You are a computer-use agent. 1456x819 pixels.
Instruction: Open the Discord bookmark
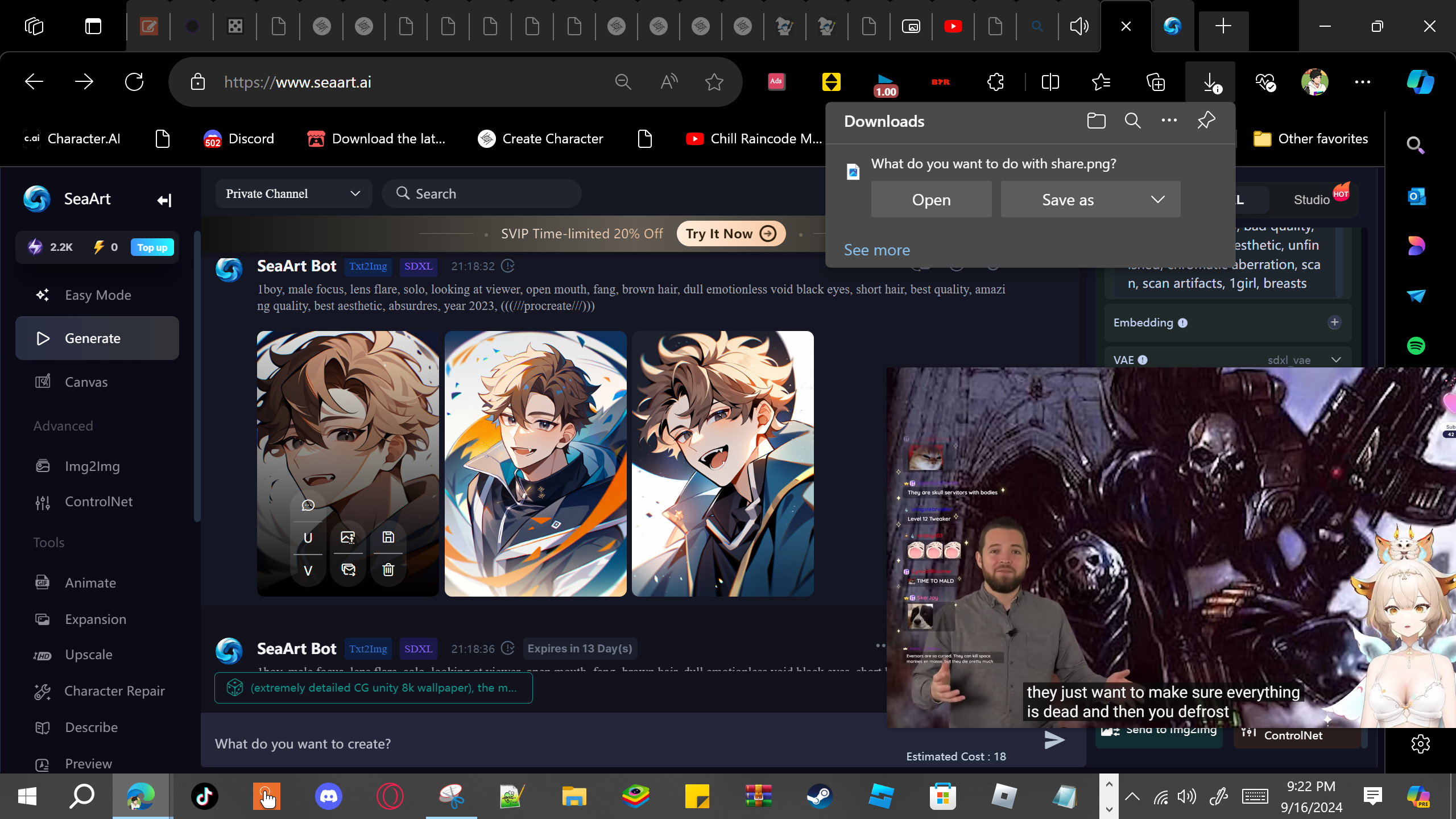coord(239,139)
